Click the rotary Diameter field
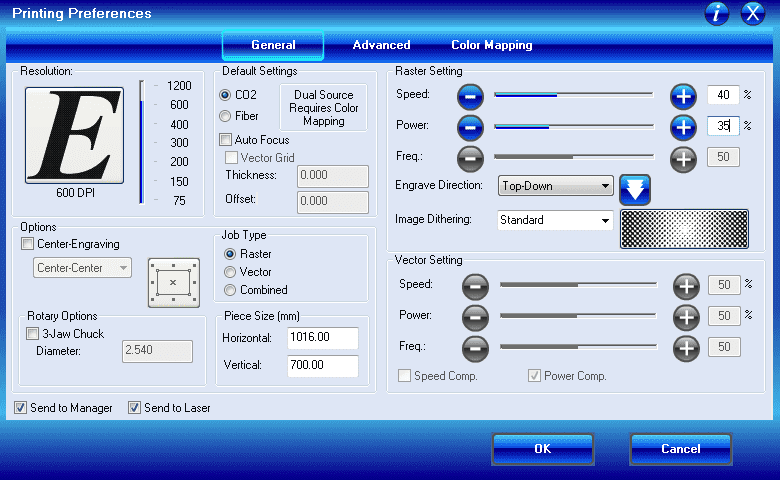780x480 pixels. (157, 351)
